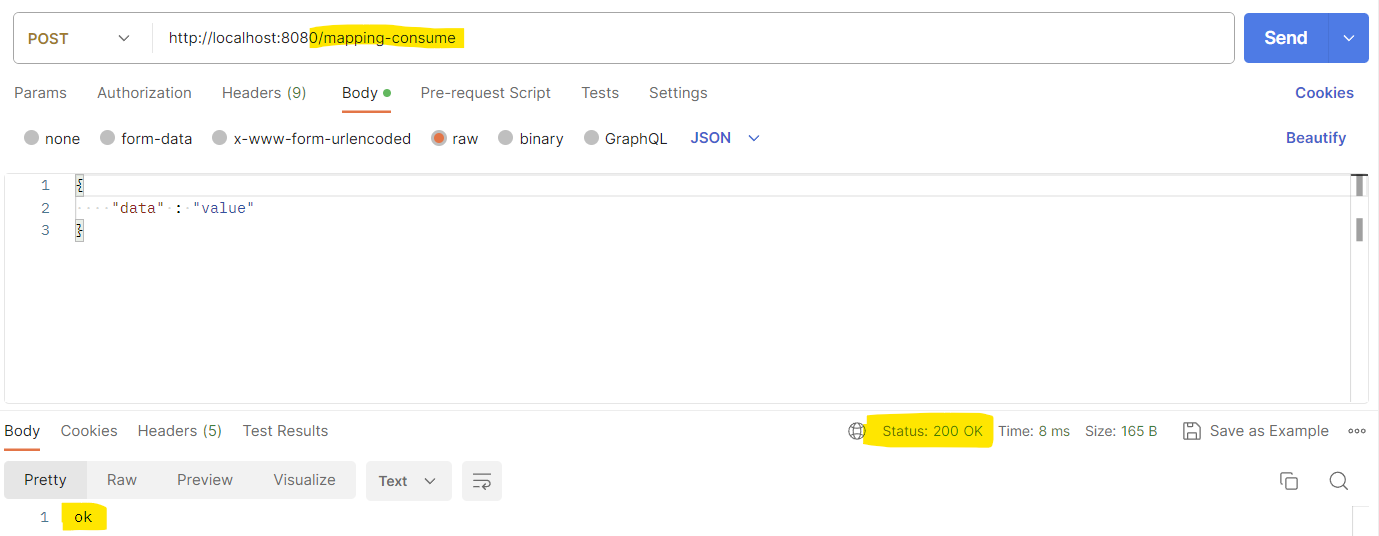Viewport: 1379px width, 536px height.
Task: Search the response with the magnifier icon
Action: point(1339,481)
